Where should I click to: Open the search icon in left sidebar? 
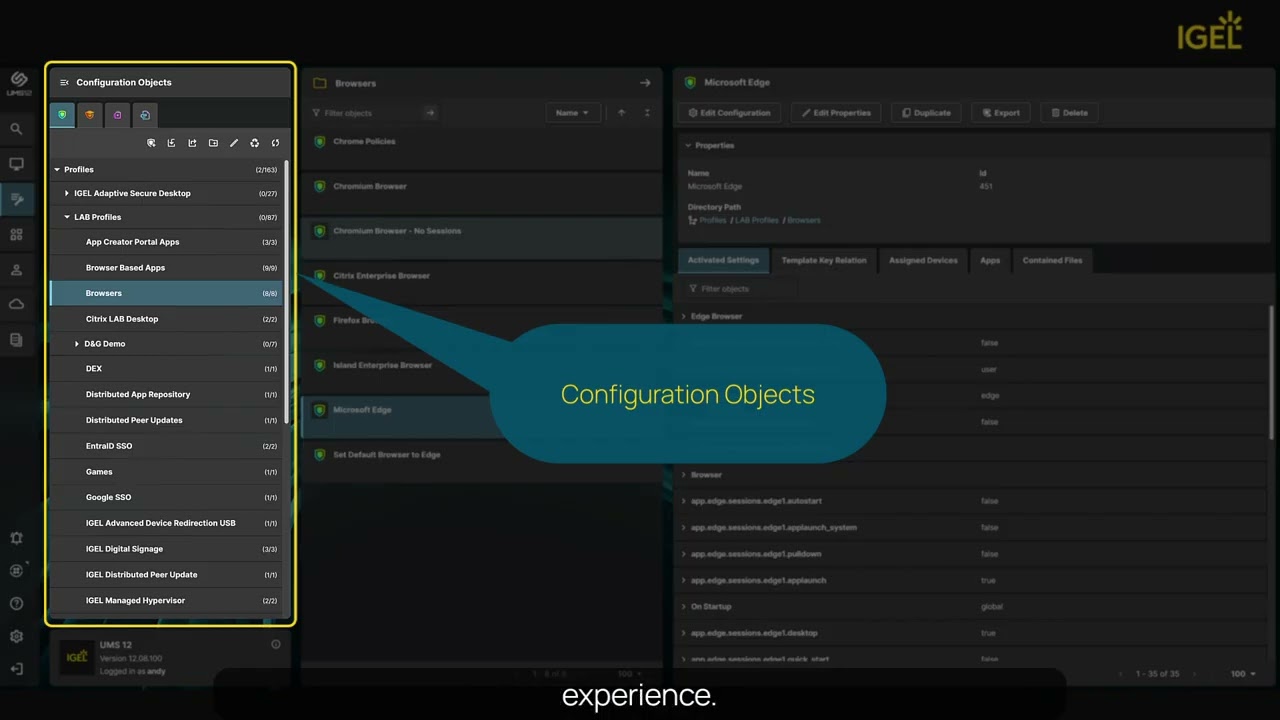click(16, 129)
